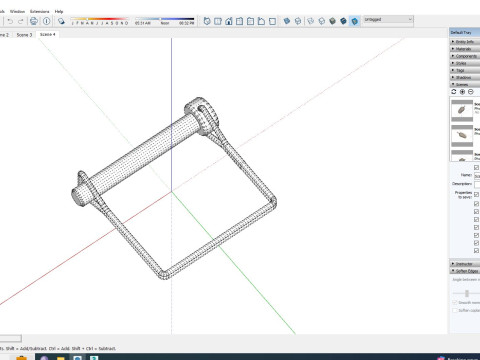This screenshot has height=360, width=480.
Task: Click the Undo arrow icon
Action: (10, 21)
